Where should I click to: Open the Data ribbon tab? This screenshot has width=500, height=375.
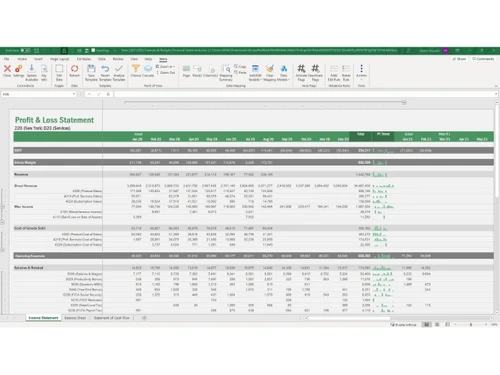102,59
